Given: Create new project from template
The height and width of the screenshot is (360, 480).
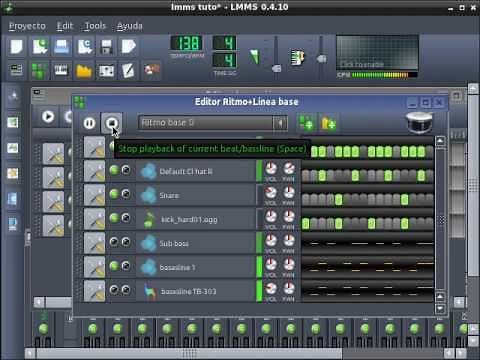Looking at the screenshot, I should pos(40,46).
